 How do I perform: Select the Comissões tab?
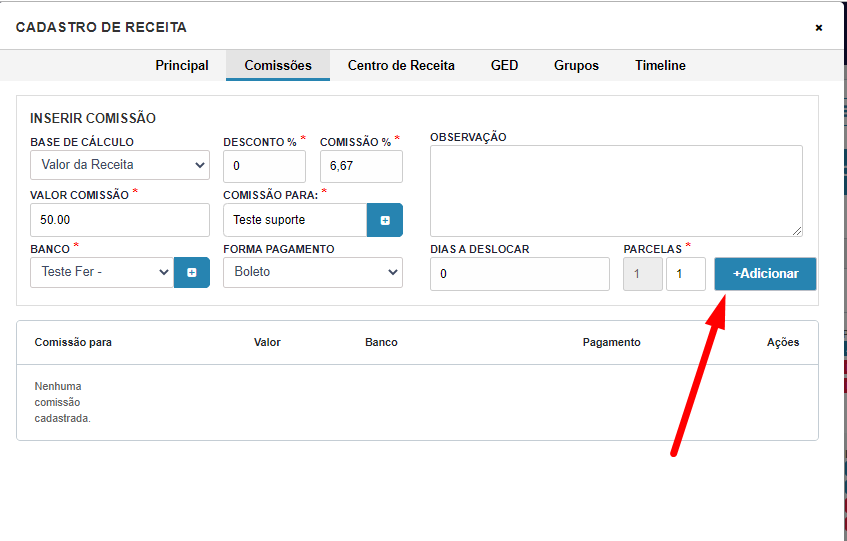[x=278, y=65]
